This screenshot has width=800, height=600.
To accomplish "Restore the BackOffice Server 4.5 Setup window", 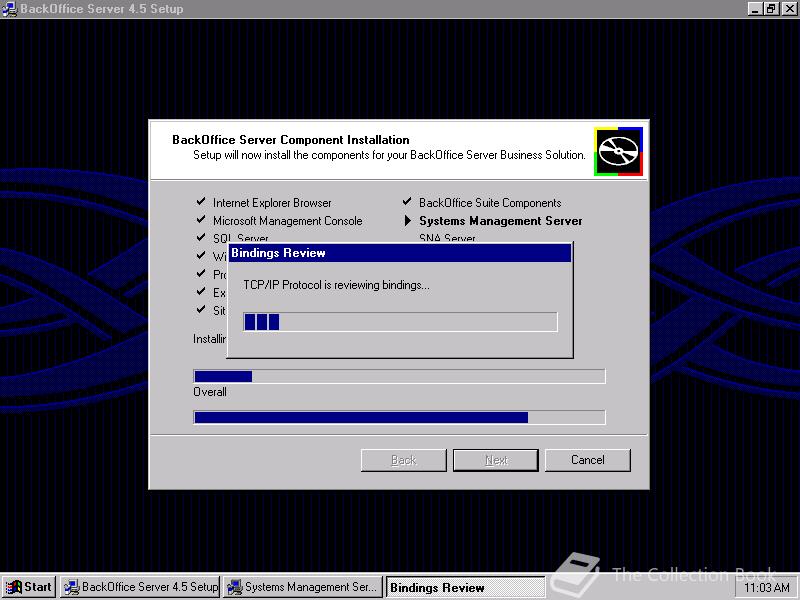I will coord(771,9).
